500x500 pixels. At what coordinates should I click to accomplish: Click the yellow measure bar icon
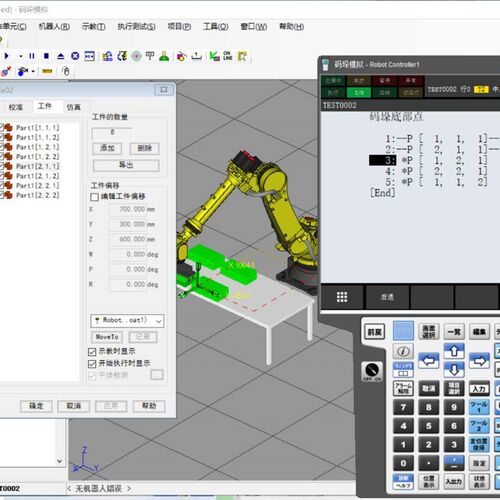[x=47, y=71]
